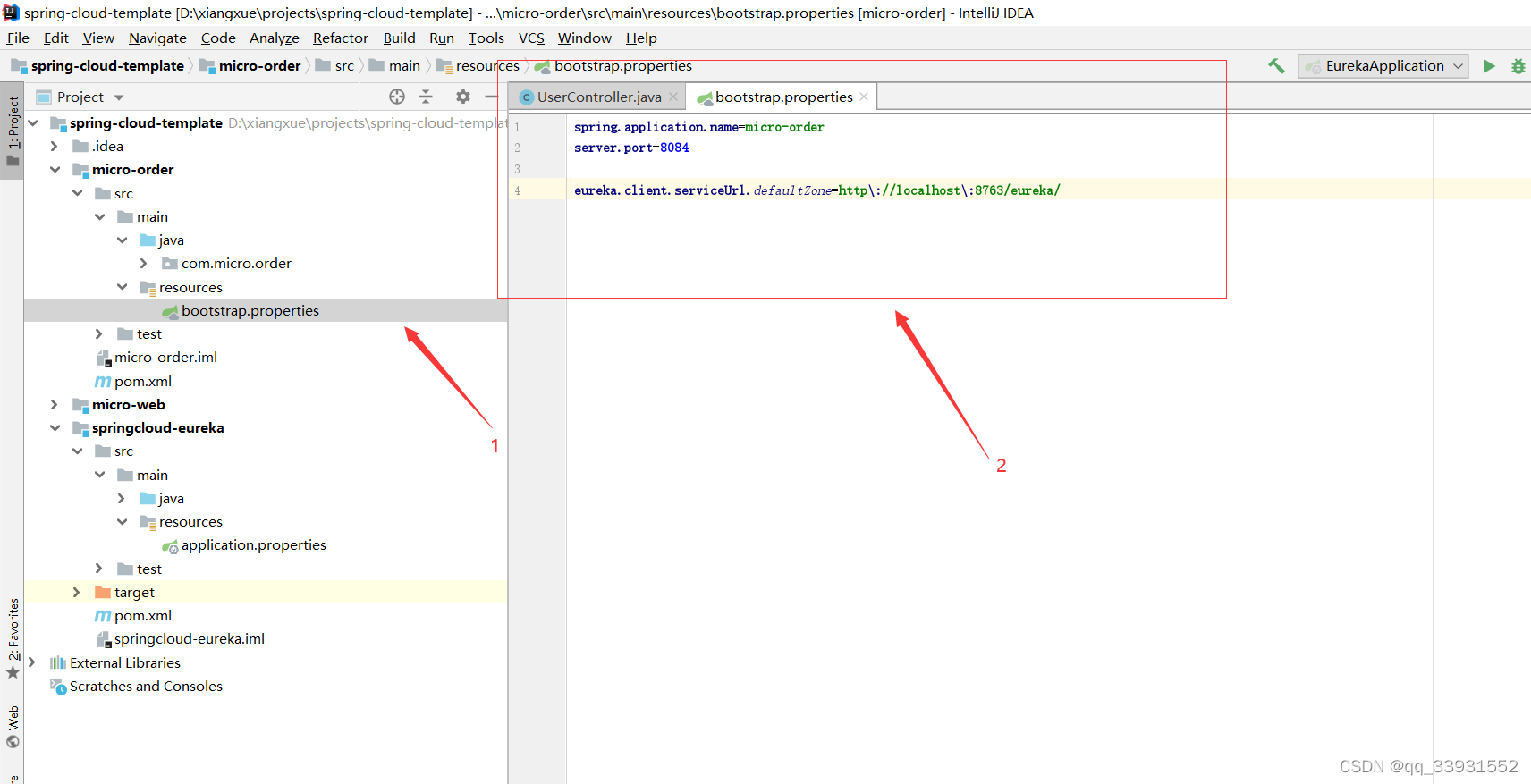Close the UserController.java tab

click(673, 97)
